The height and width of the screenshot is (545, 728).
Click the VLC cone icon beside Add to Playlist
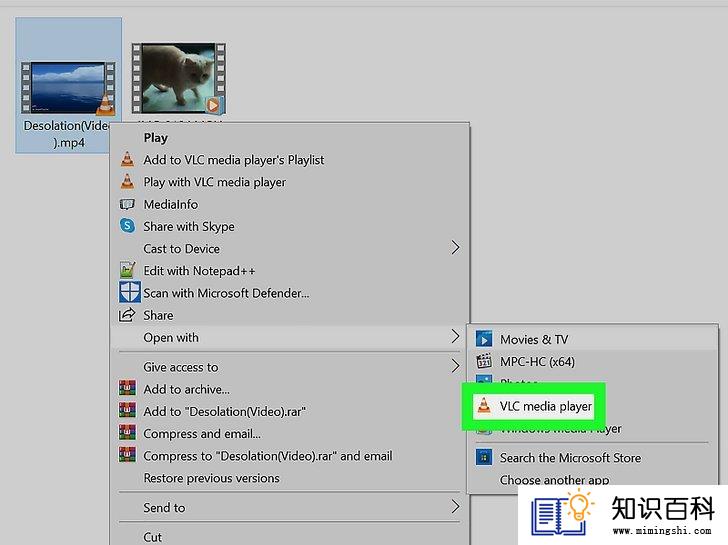(127, 160)
